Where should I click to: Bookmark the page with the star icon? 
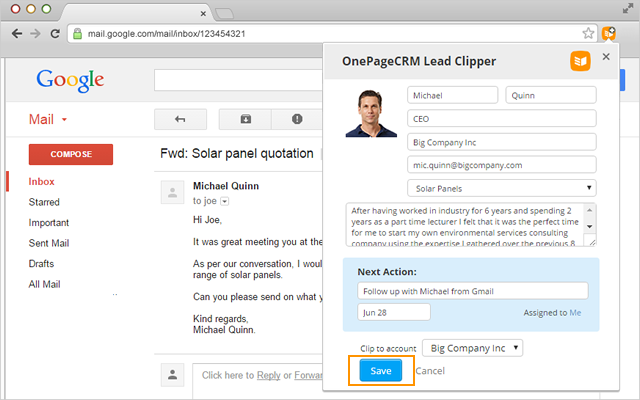coord(588,33)
